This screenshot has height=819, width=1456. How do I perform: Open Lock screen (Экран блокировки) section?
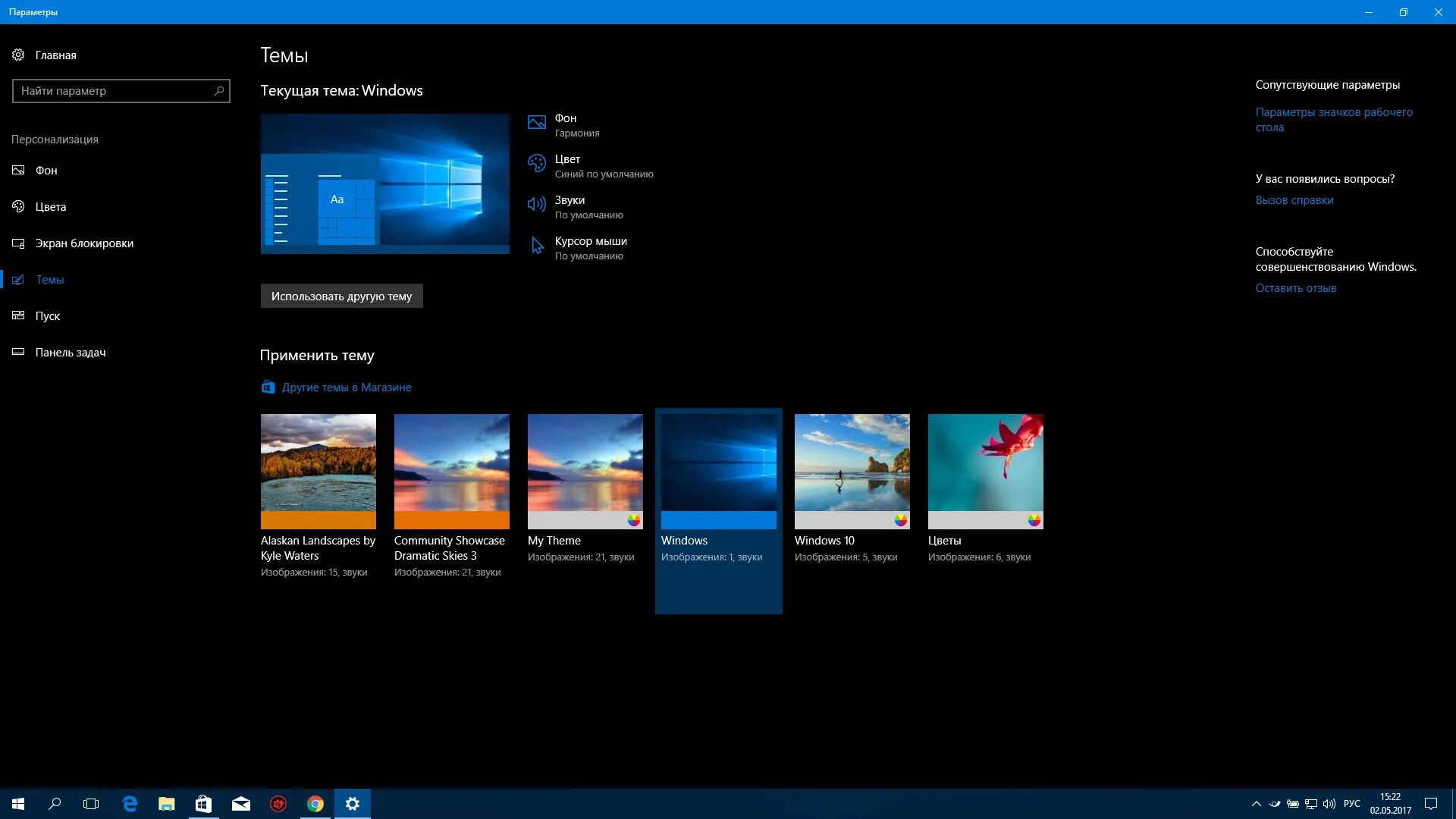pyautogui.click(x=84, y=243)
